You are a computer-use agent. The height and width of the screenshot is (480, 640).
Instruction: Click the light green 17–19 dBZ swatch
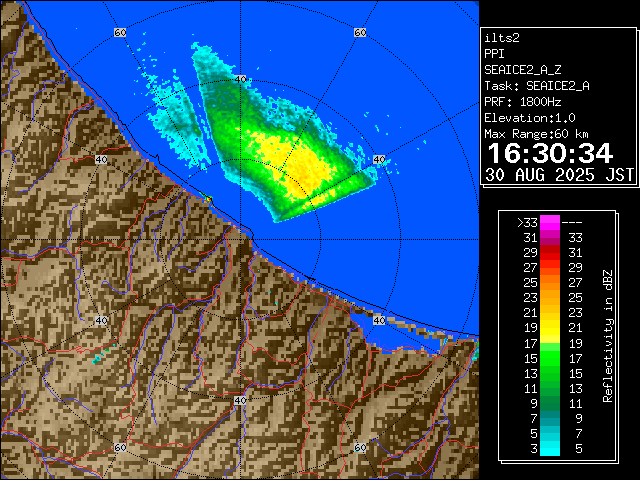coord(550,343)
